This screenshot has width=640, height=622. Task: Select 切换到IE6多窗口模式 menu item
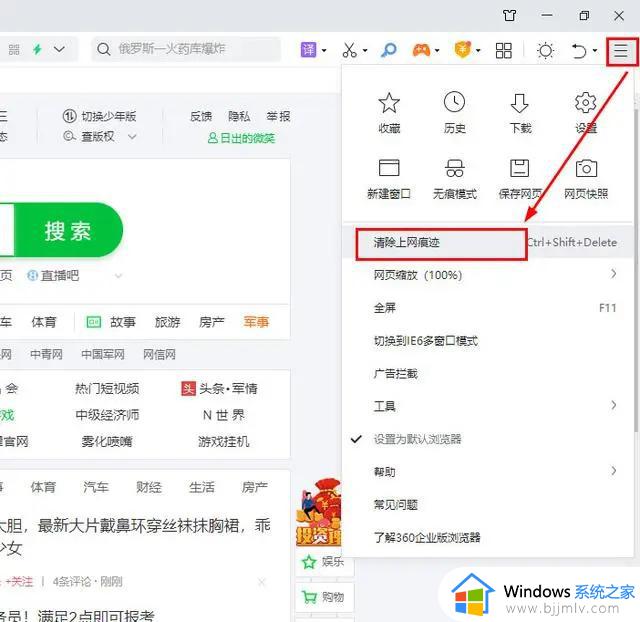click(x=488, y=341)
